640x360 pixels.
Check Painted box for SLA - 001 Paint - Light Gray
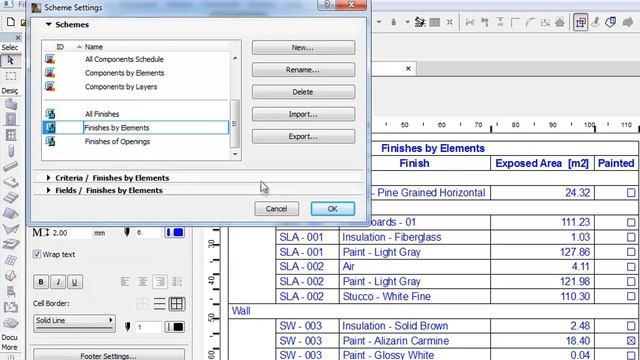click(x=631, y=252)
